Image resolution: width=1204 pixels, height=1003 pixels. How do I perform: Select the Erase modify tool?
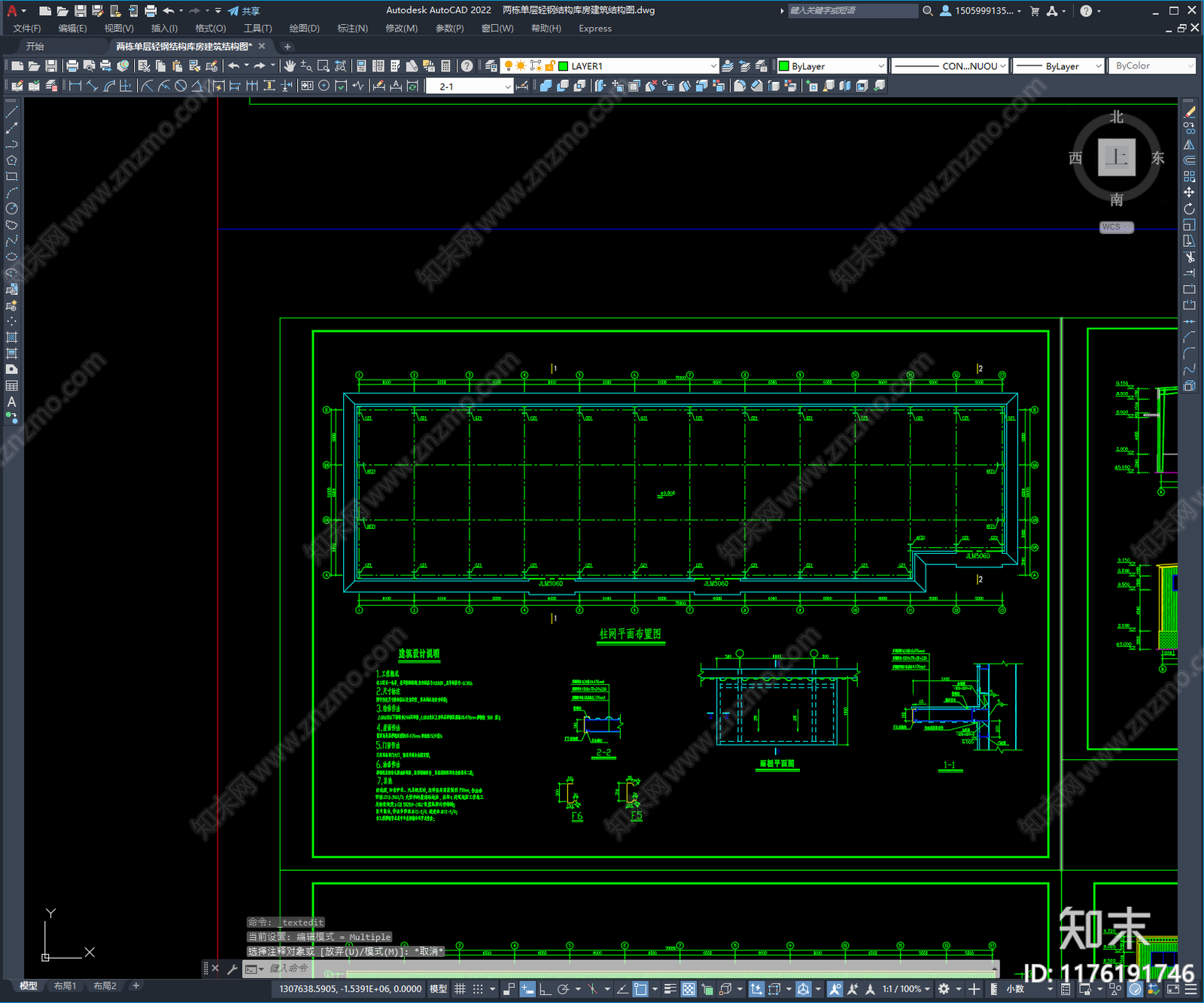click(1189, 112)
